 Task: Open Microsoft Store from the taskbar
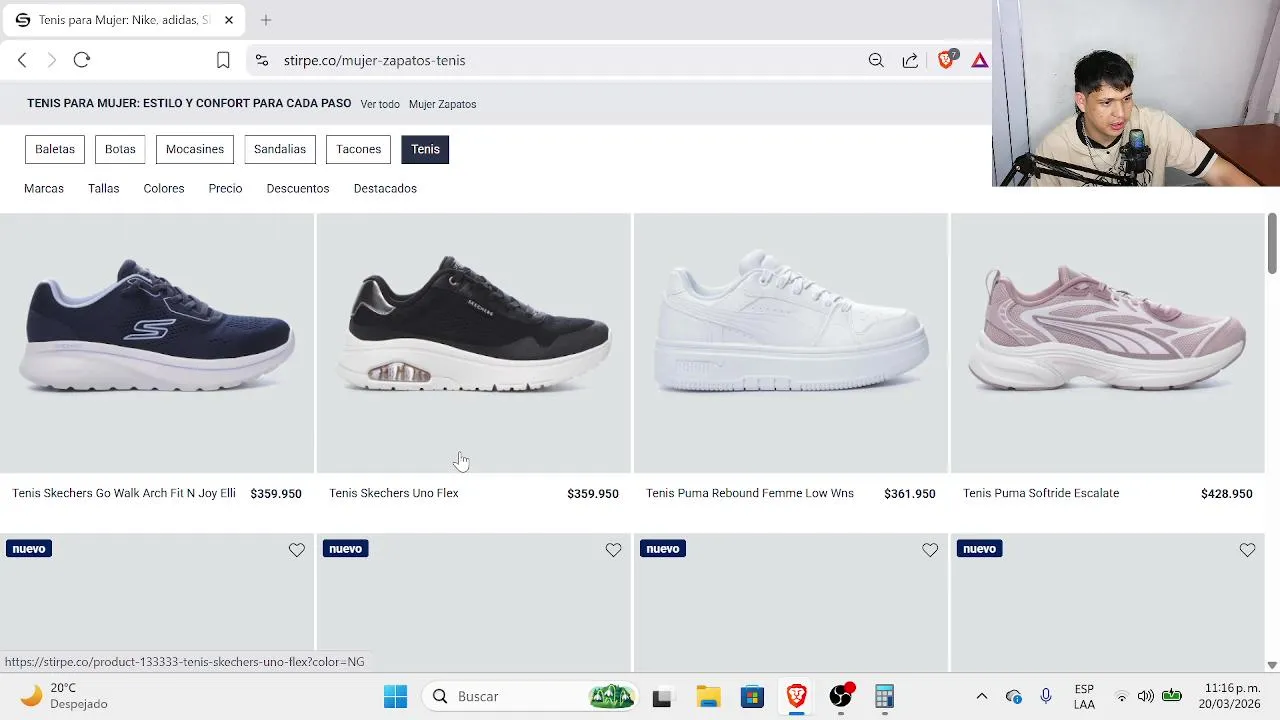click(752, 696)
